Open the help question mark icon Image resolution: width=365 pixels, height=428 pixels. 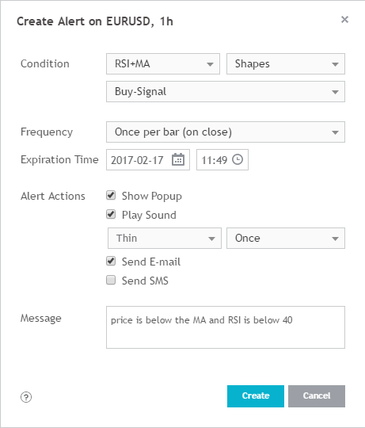[x=26, y=397]
